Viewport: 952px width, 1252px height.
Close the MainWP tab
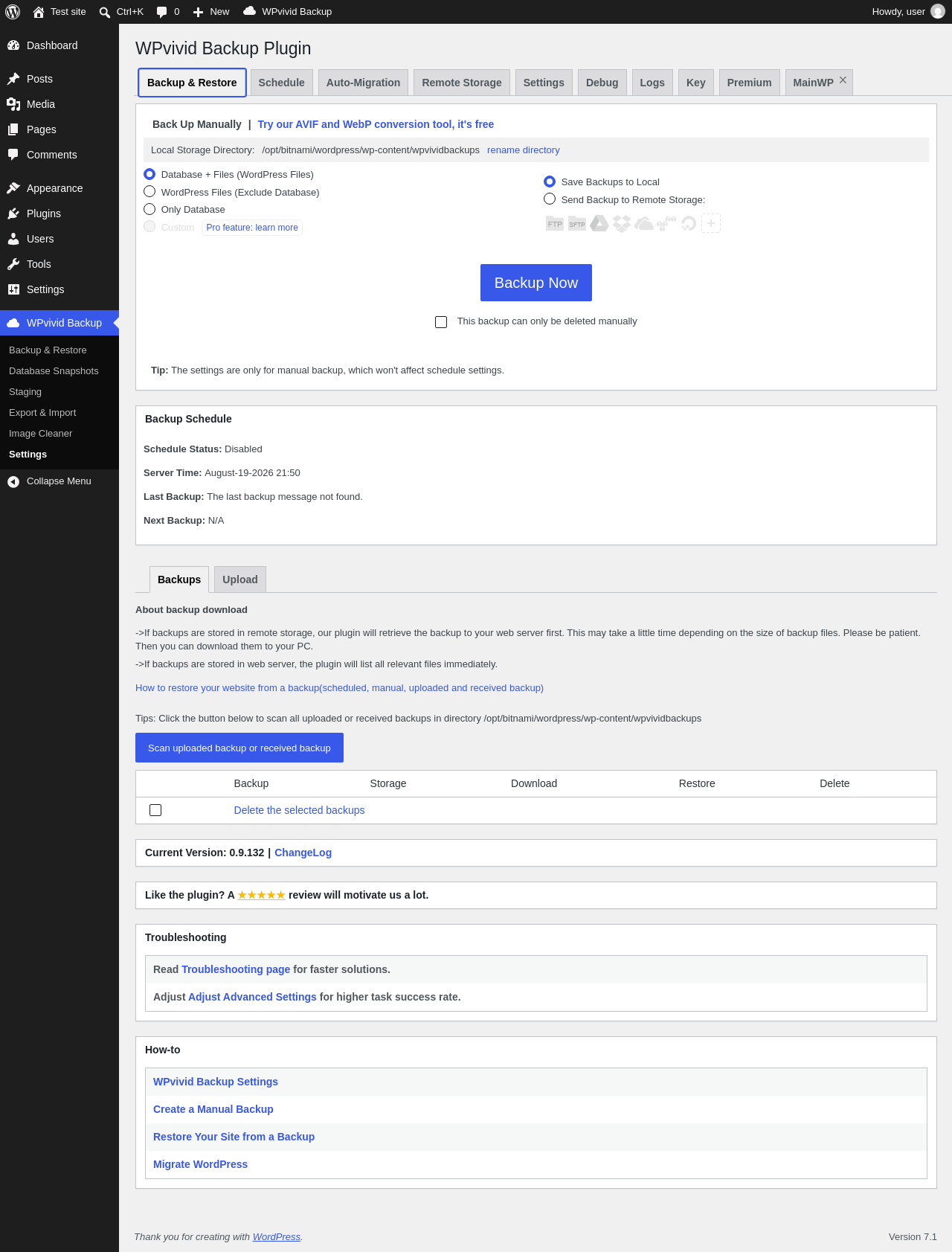tap(843, 80)
